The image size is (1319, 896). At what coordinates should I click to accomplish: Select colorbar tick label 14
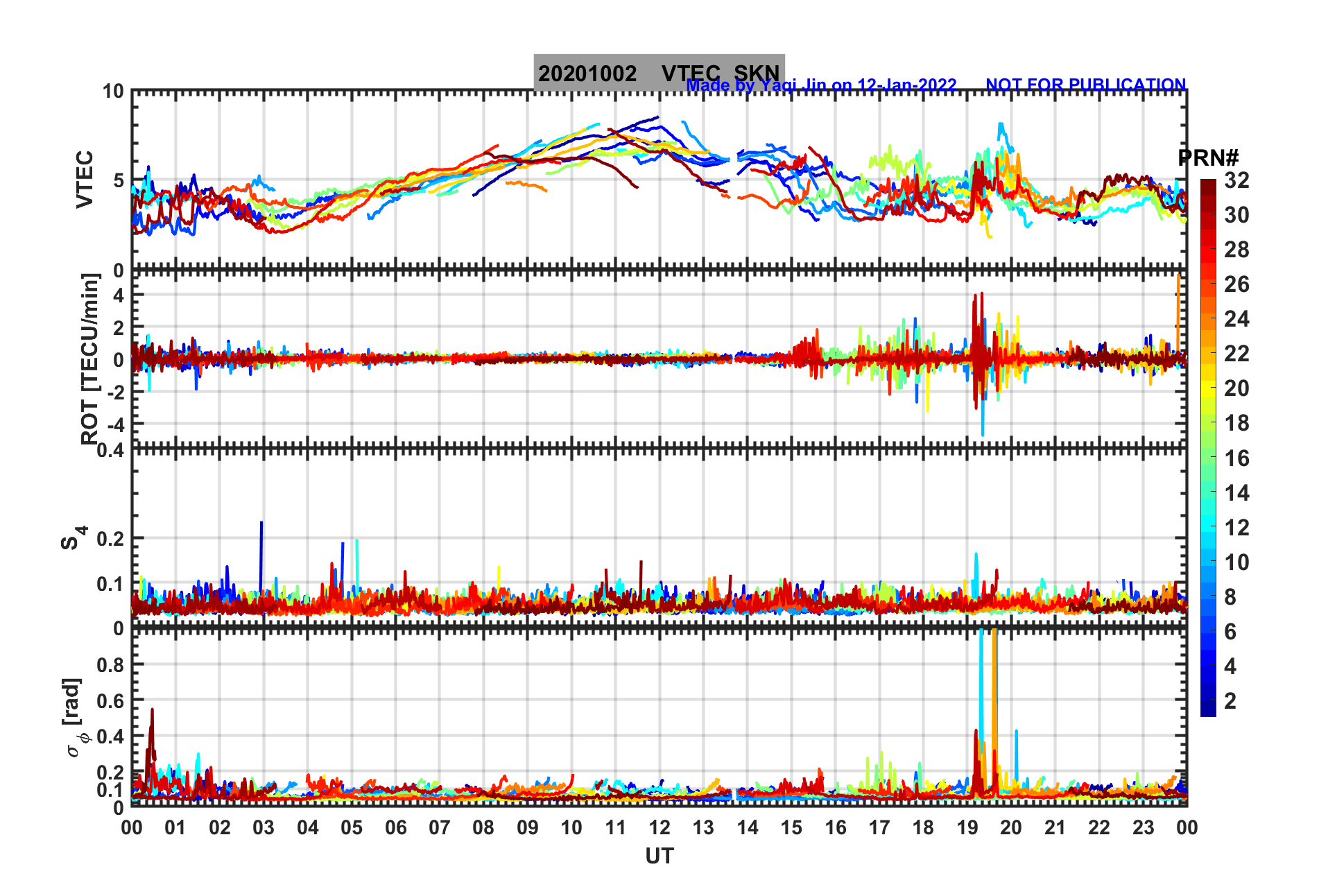click(x=1236, y=493)
